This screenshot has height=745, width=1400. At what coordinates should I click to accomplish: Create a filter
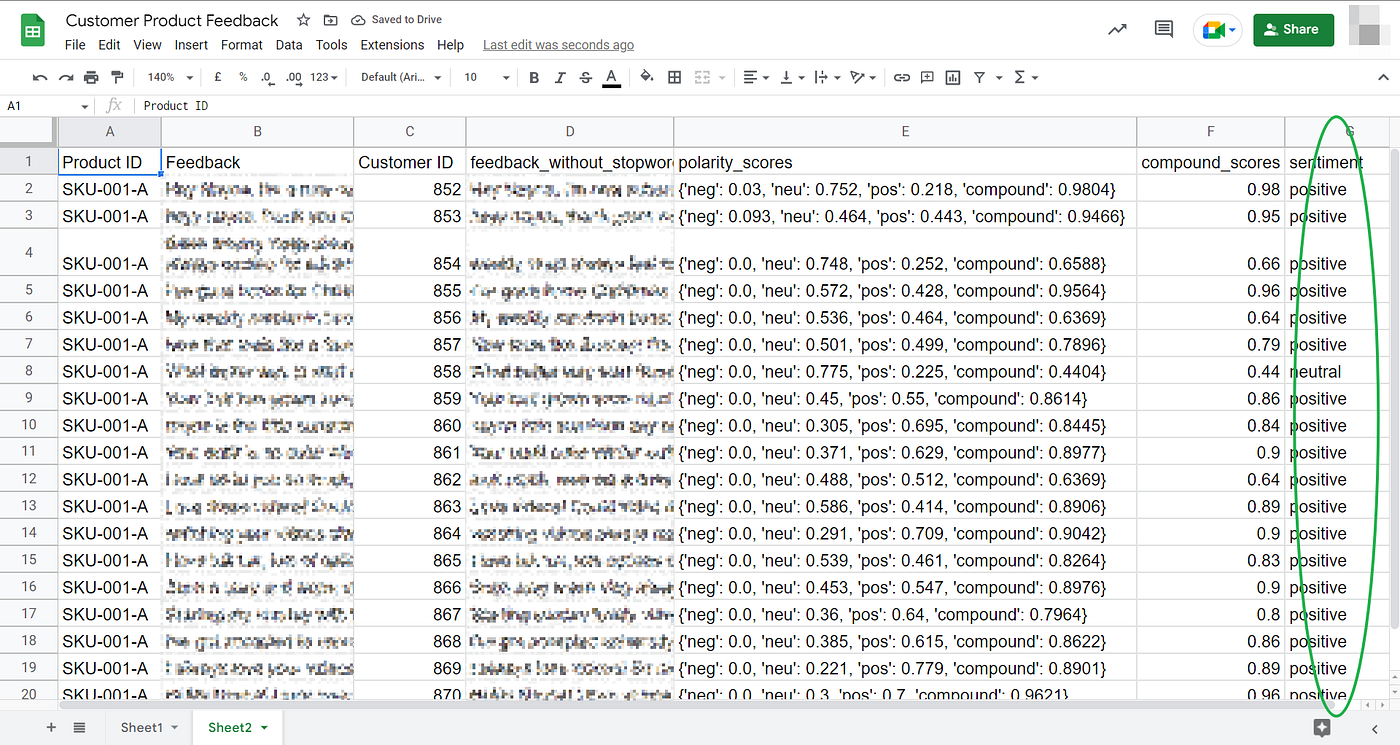pos(979,77)
